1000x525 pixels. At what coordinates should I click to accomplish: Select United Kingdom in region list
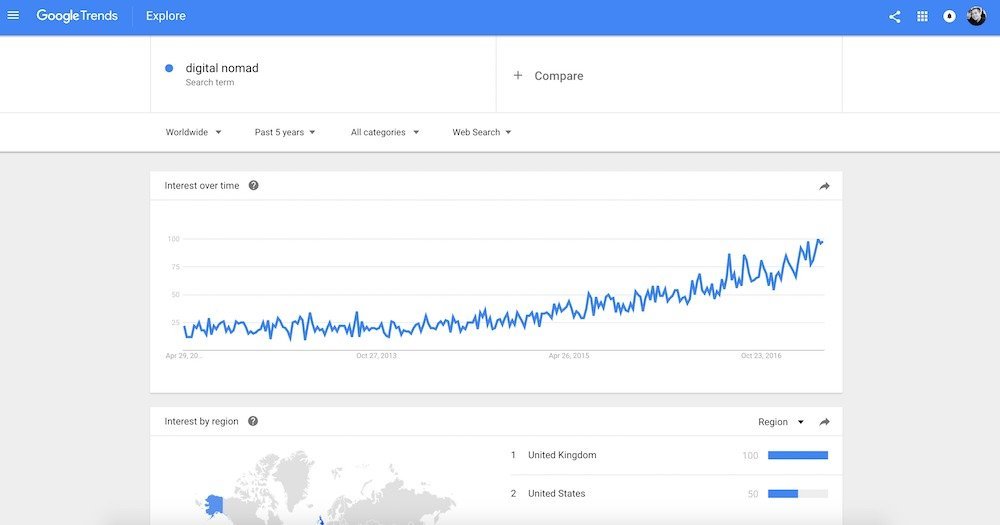coord(669,455)
